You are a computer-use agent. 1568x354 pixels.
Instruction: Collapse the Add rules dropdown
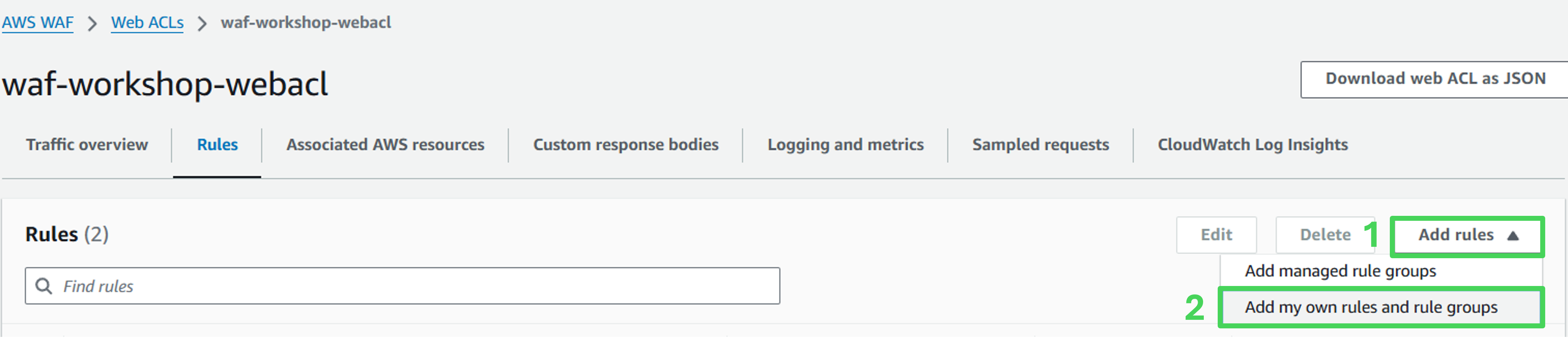click(1468, 235)
